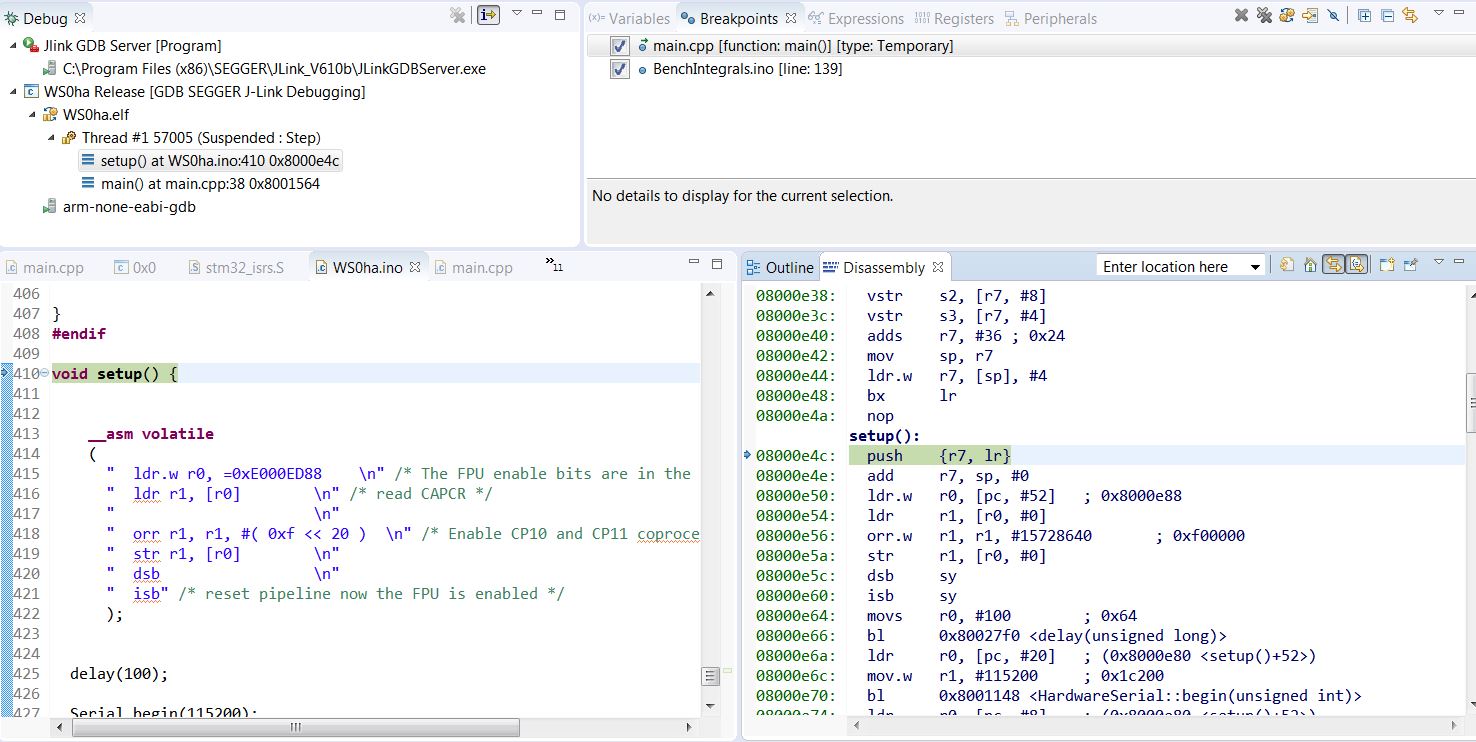
Task: Click Collapse All icon in Breakpoints view
Action: (1387, 15)
